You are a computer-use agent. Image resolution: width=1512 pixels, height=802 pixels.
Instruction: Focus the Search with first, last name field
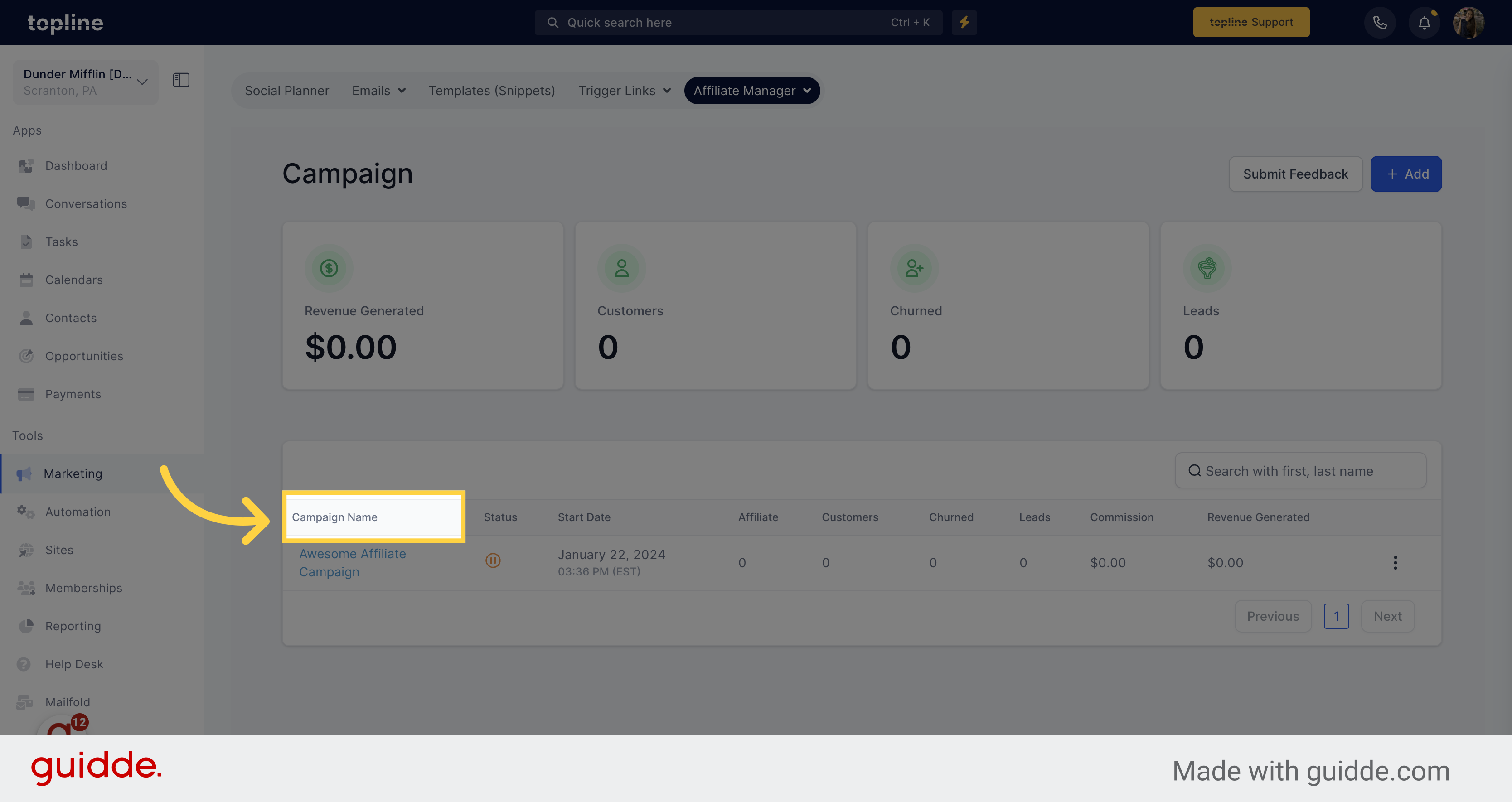pyautogui.click(x=1301, y=471)
